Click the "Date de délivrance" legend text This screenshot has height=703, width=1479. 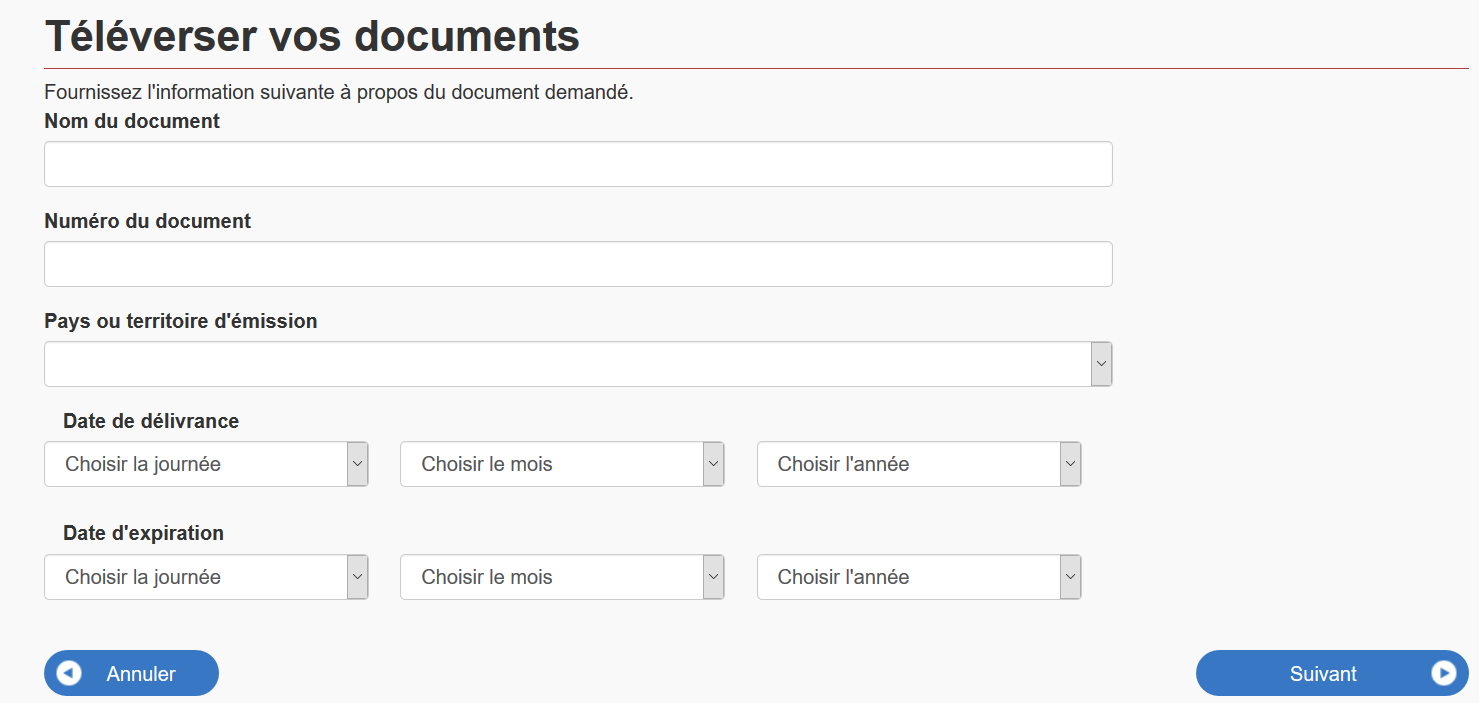click(x=151, y=421)
